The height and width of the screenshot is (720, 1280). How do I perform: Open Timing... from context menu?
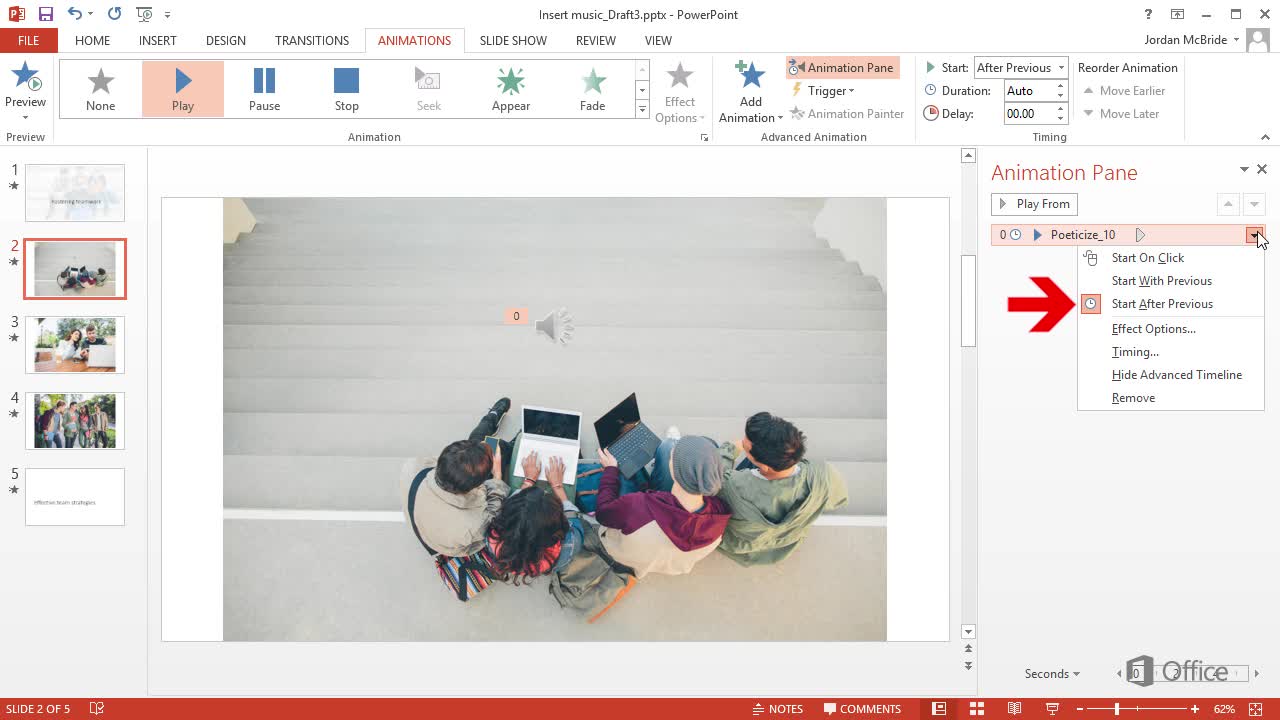click(x=1135, y=352)
